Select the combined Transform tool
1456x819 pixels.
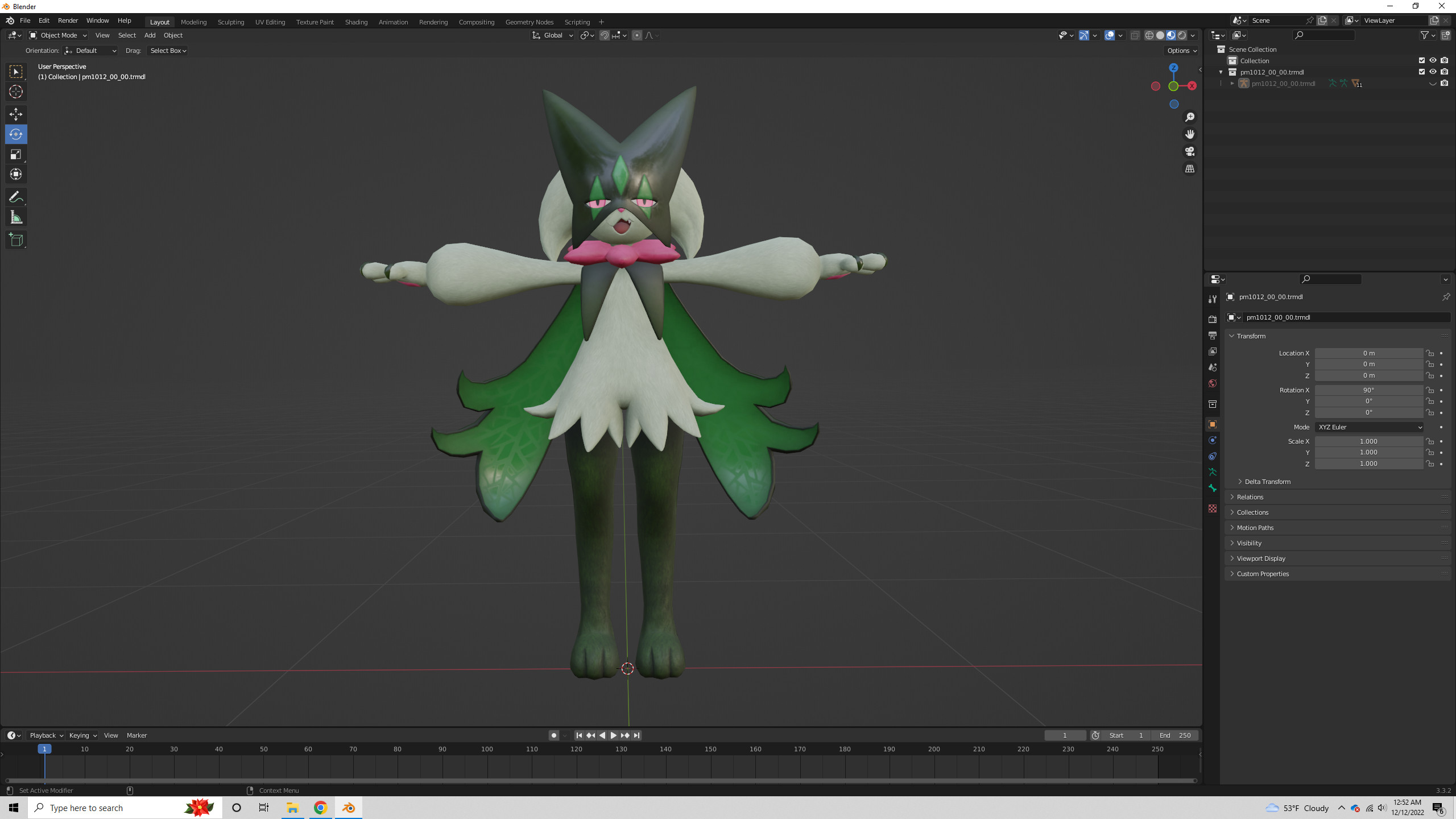pos(16,174)
